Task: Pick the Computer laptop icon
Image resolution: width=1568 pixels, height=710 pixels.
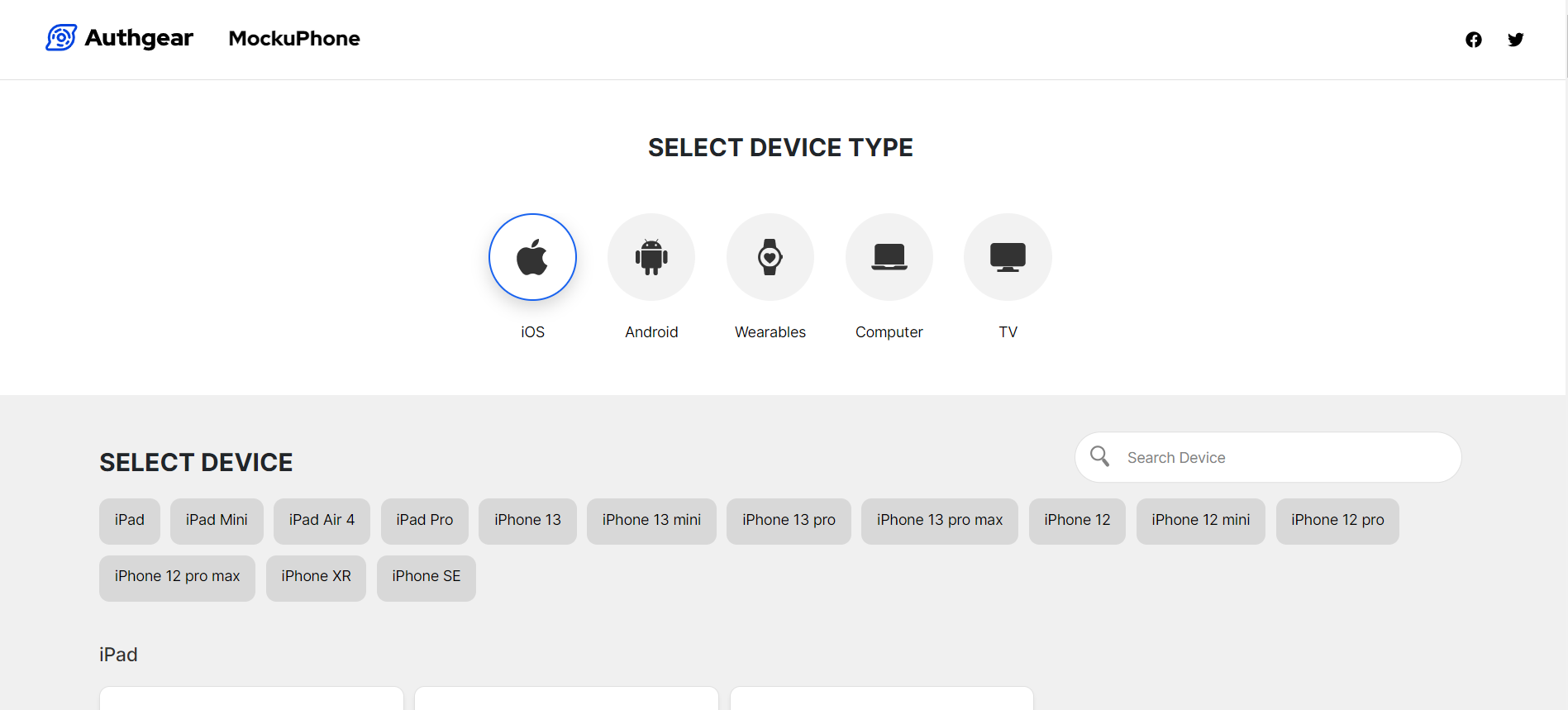Action: pyautogui.click(x=889, y=257)
